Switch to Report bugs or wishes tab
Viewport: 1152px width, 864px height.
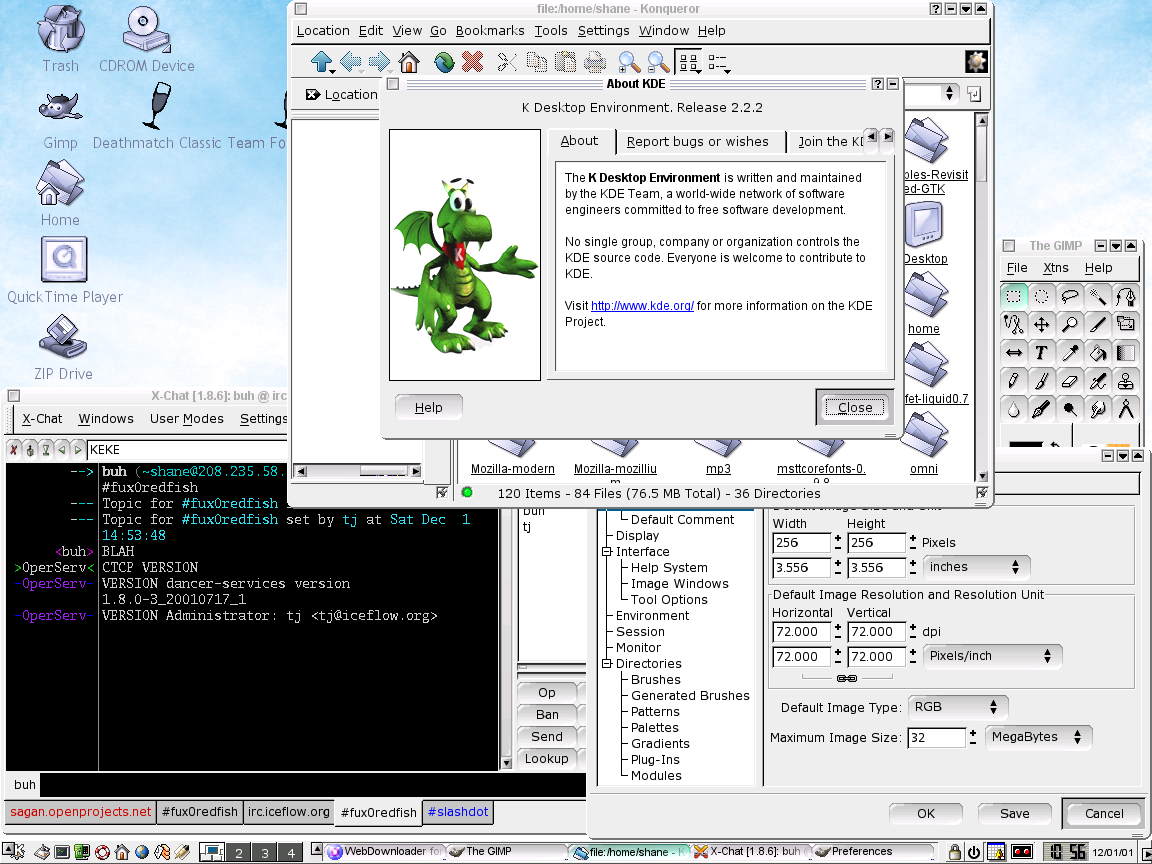click(697, 141)
